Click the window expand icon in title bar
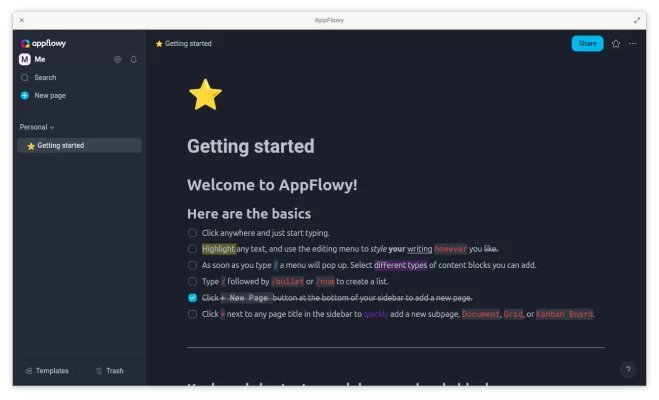 point(637,20)
